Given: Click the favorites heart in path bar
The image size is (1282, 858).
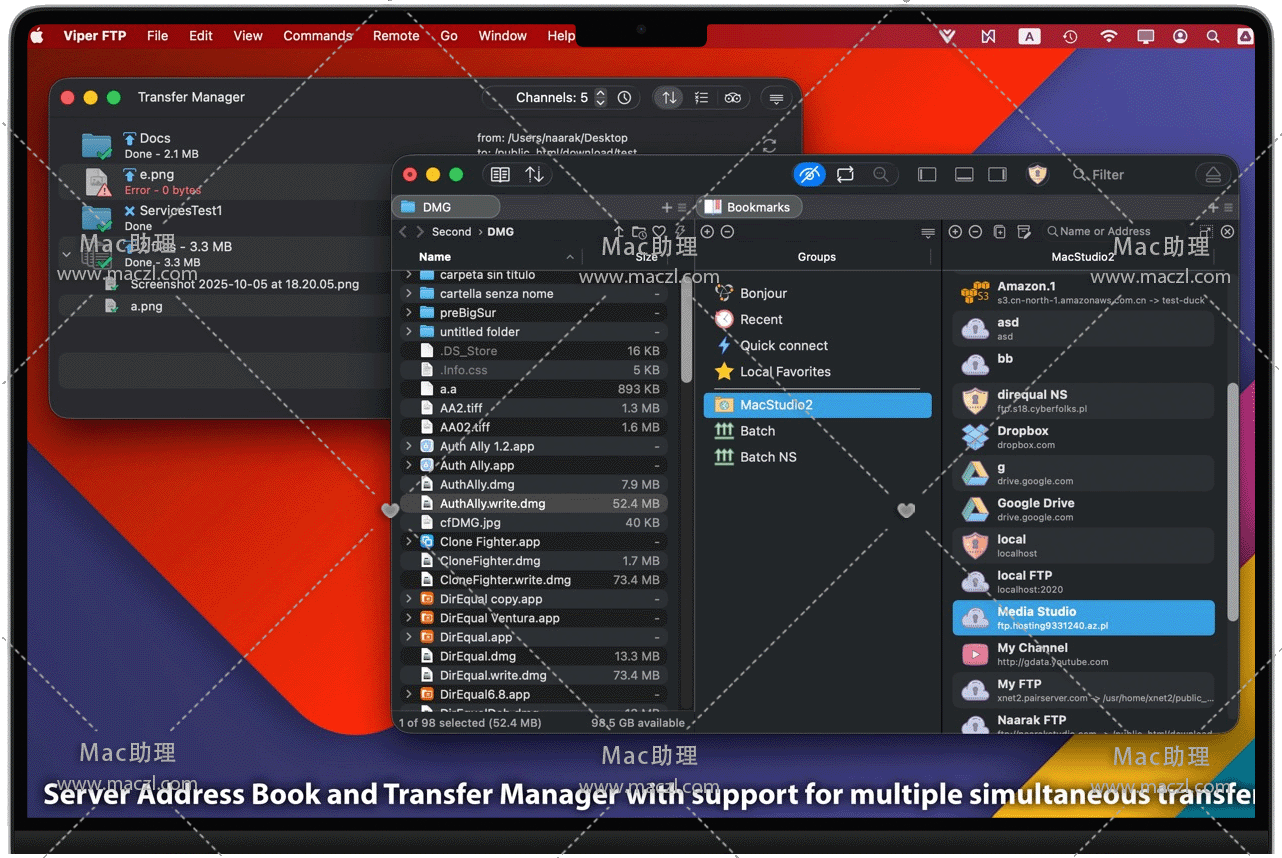Looking at the screenshot, I should pyautogui.click(x=659, y=232).
